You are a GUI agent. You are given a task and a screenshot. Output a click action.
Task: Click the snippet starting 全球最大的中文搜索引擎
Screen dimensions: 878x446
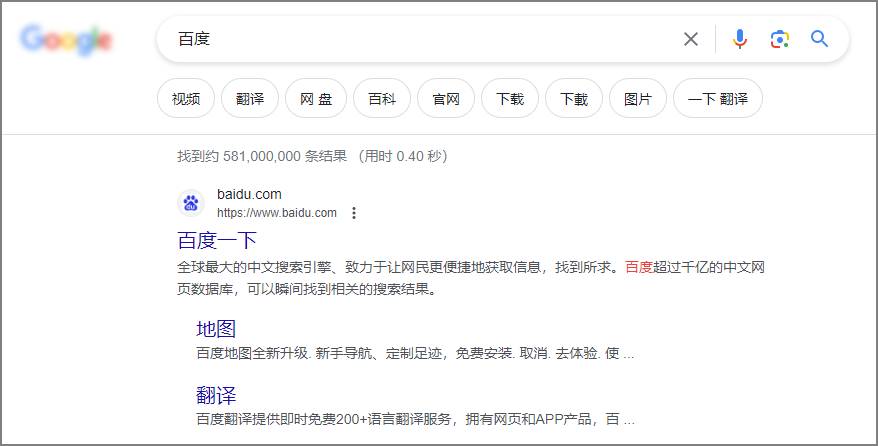click(471, 278)
